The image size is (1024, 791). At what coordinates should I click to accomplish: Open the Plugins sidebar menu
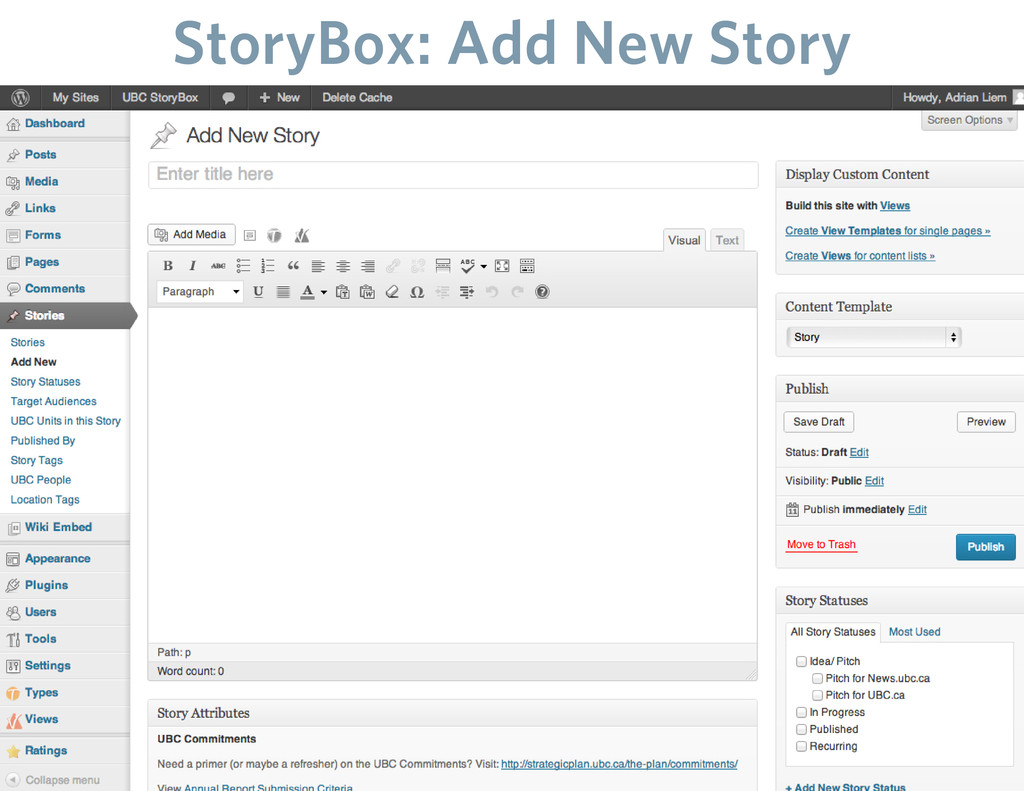(46, 585)
